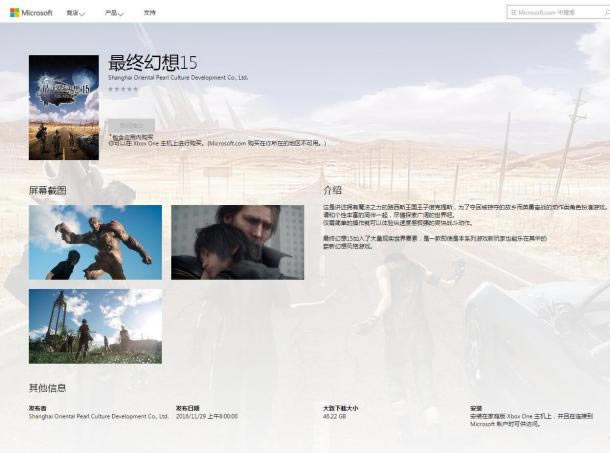Expand the 产品 dropdown menu
610x453 pixels.
coord(114,13)
